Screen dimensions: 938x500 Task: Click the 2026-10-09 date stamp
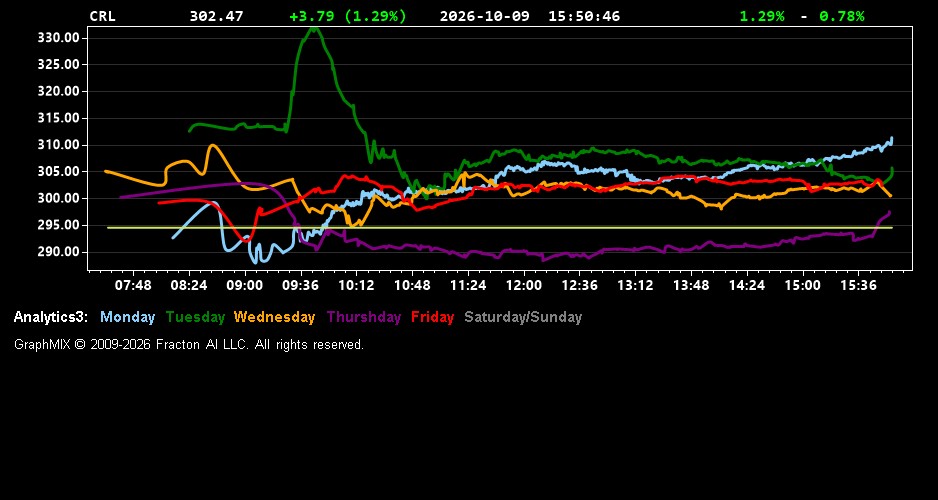[x=485, y=17]
